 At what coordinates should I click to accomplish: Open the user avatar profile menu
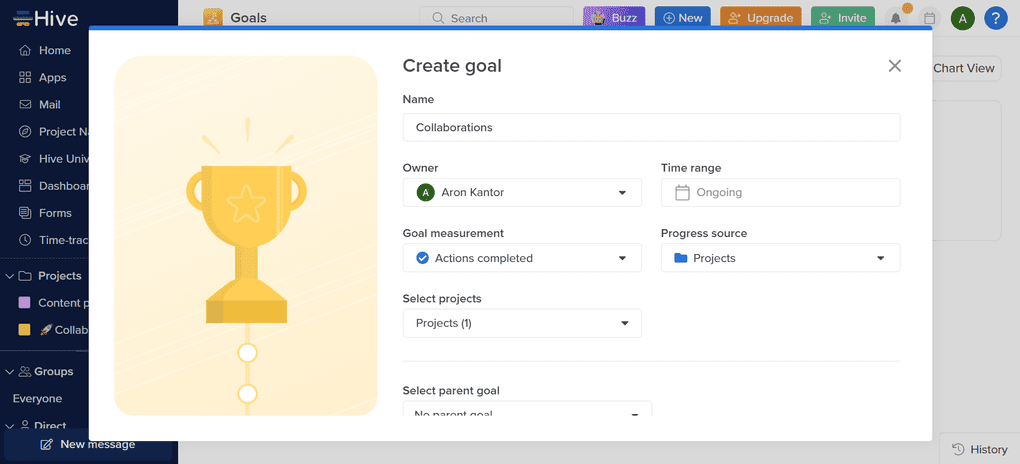pos(962,18)
